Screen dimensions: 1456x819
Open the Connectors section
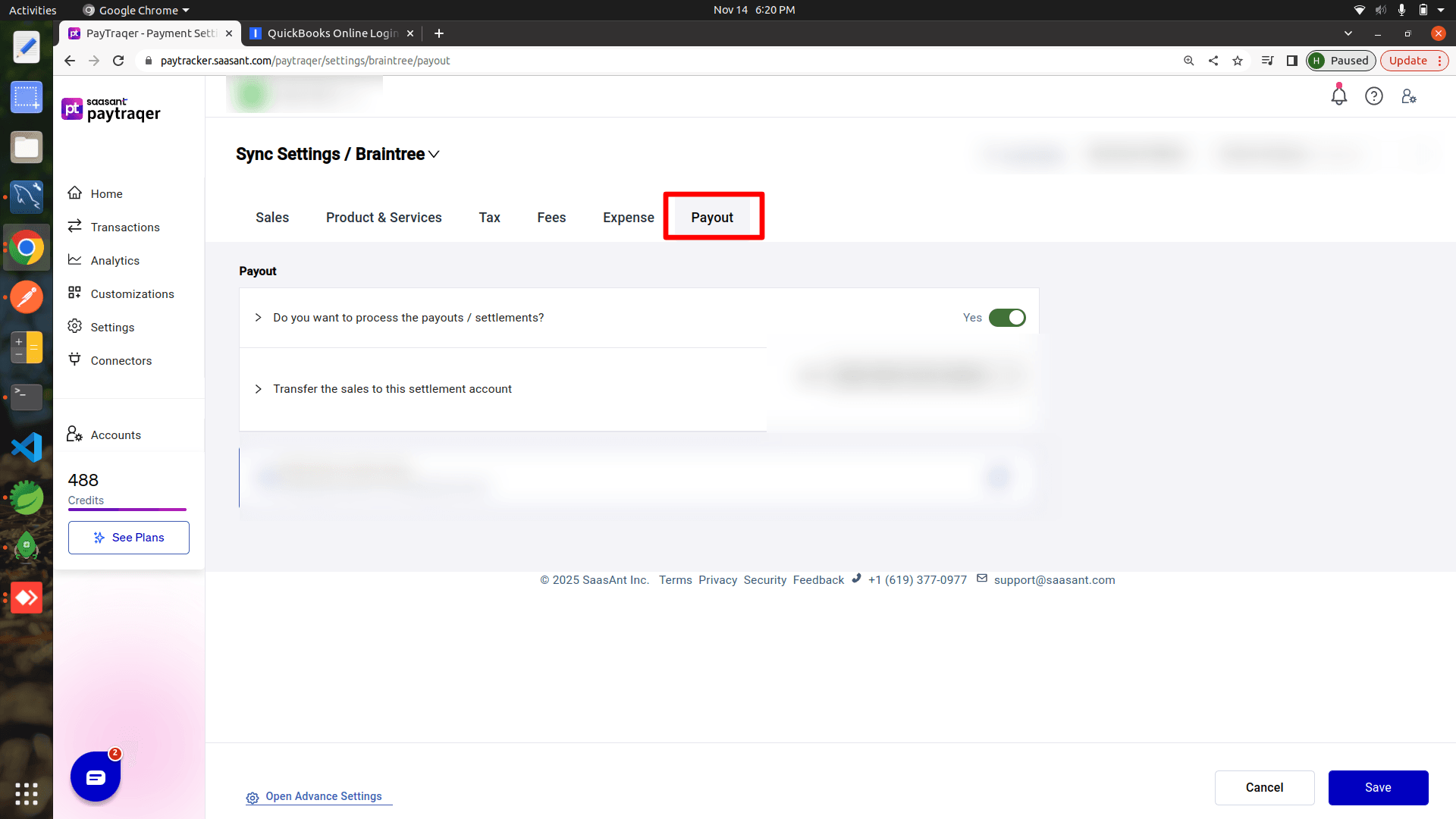[121, 360]
